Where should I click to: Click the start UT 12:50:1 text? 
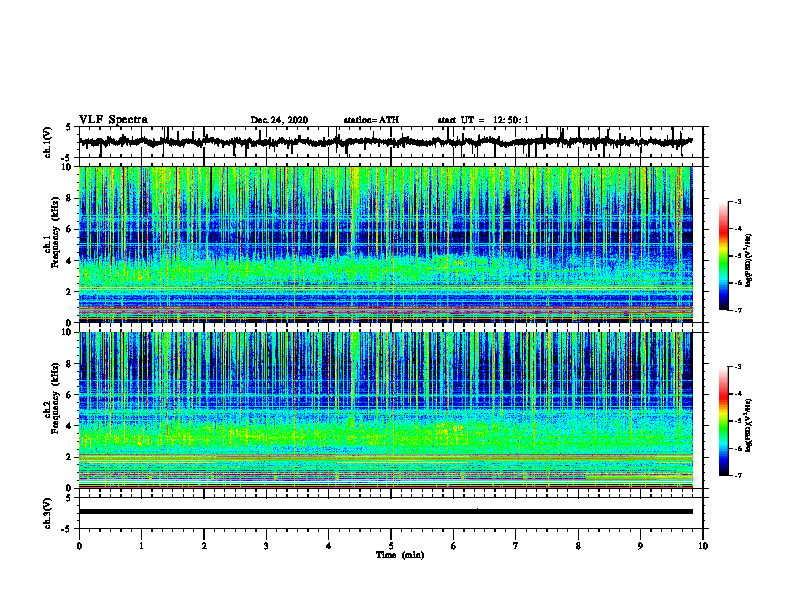click(x=483, y=120)
